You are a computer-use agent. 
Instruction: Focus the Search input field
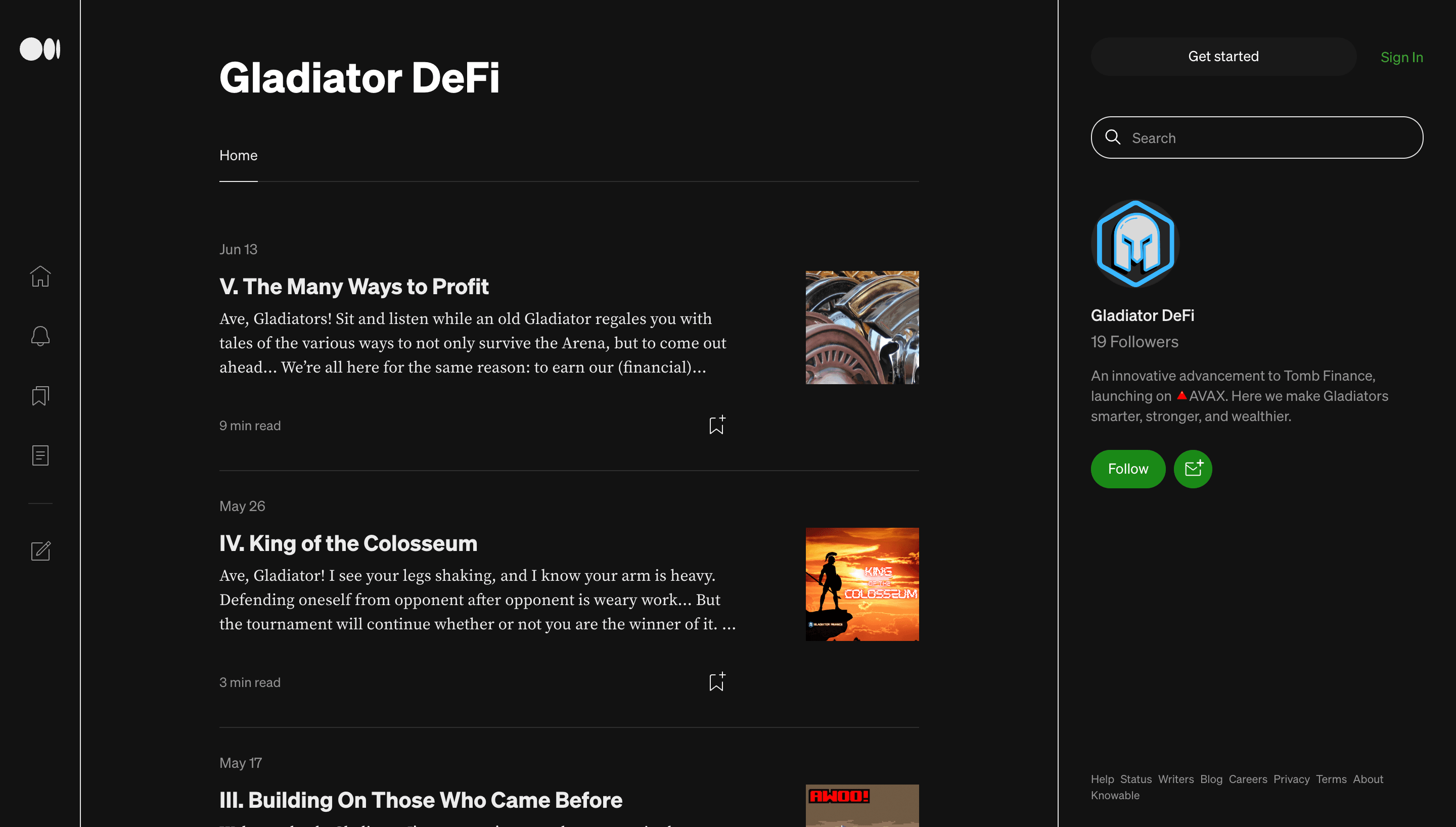pyautogui.click(x=1257, y=137)
